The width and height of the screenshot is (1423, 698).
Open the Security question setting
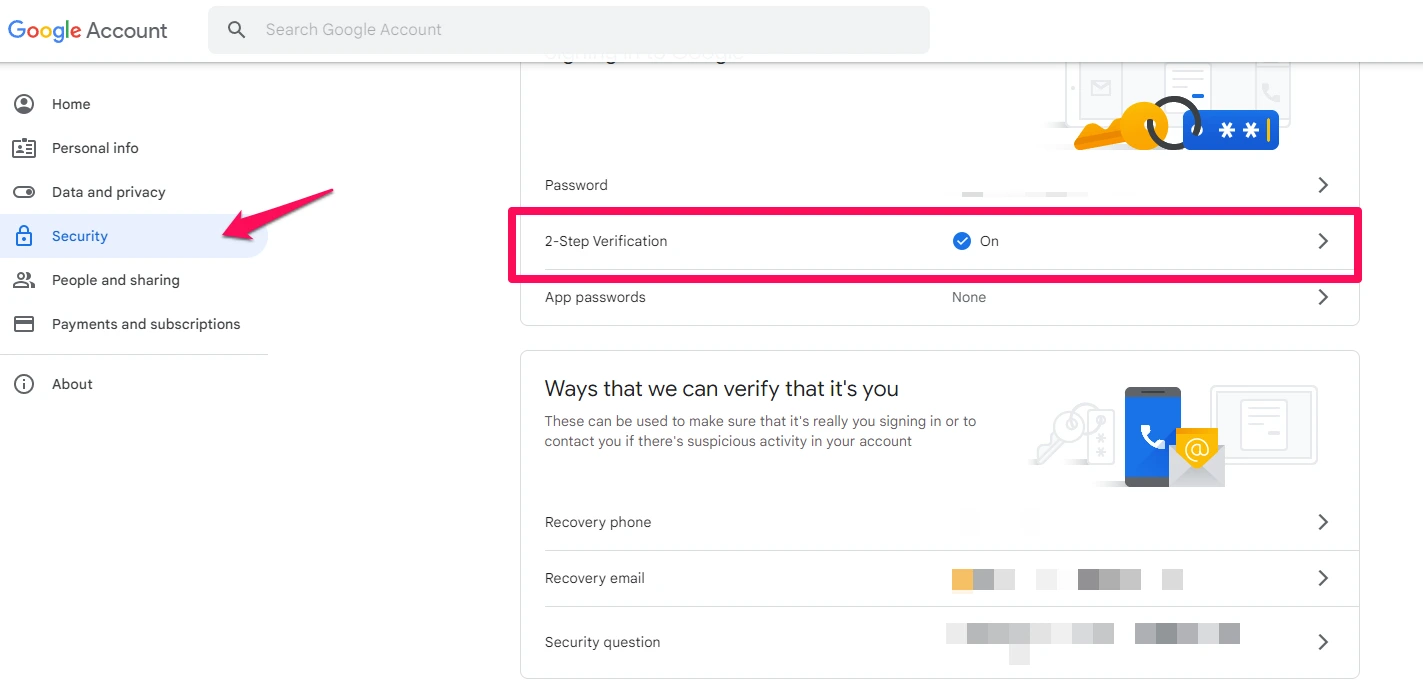pyautogui.click(x=603, y=642)
